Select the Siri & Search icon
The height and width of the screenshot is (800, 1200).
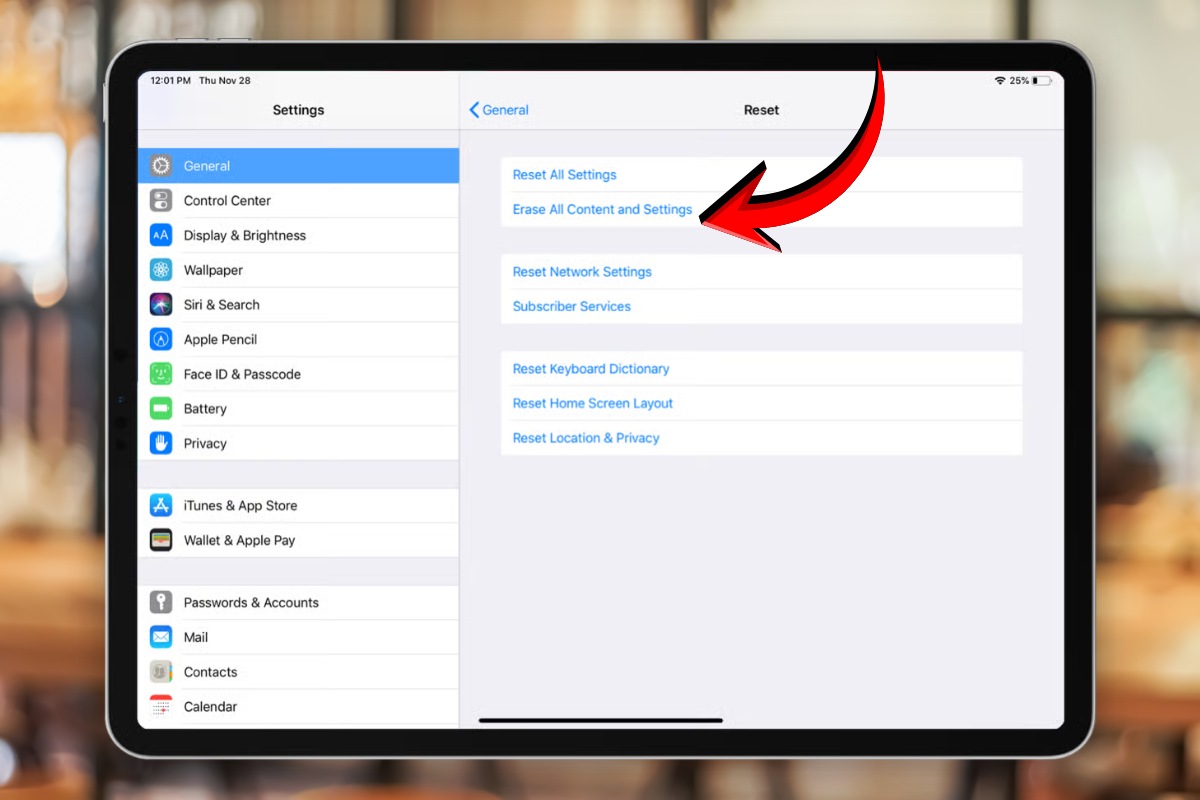pyautogui.click(x=162, y=304)
